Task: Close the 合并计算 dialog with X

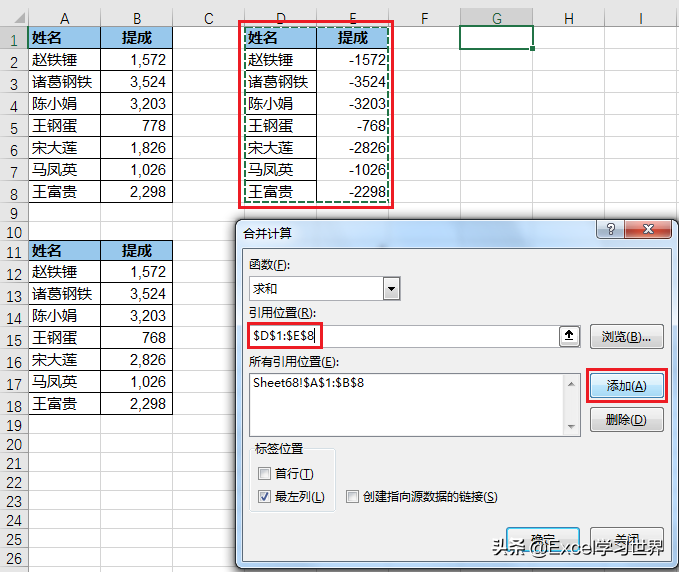Action: coord(648,229)
